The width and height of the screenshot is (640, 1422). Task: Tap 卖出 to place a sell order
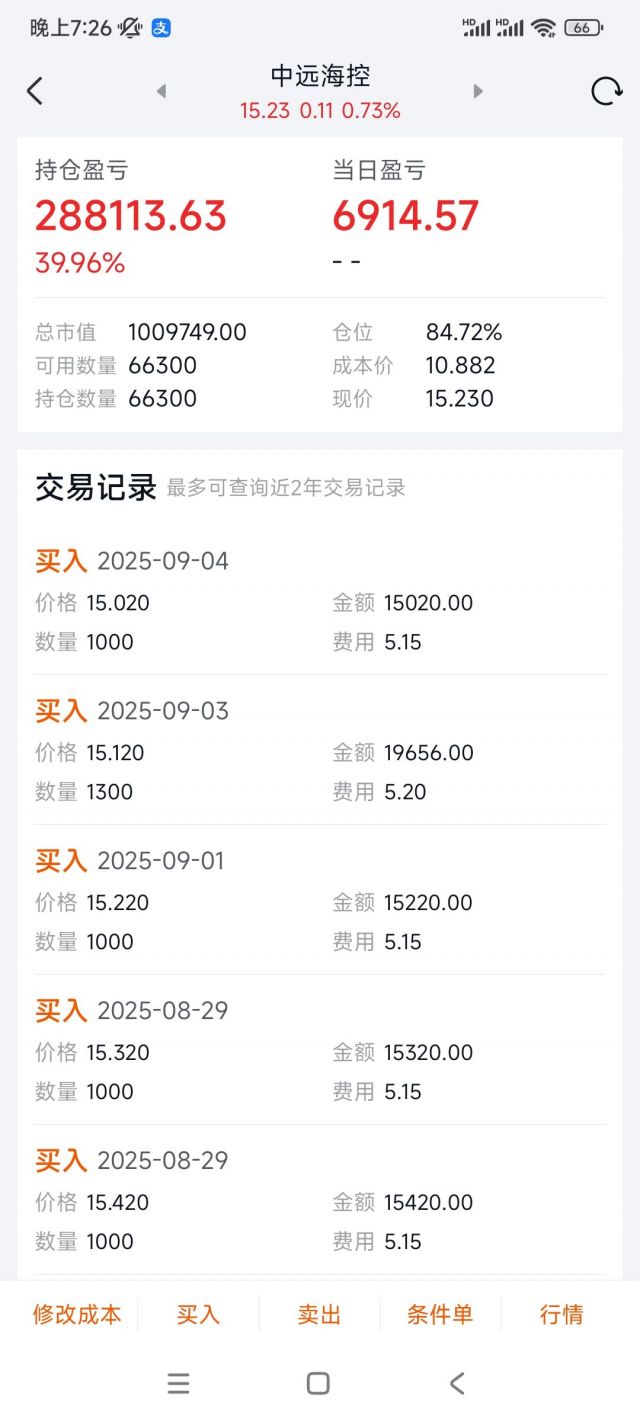pyautogui.click(x=318, y=1316)
